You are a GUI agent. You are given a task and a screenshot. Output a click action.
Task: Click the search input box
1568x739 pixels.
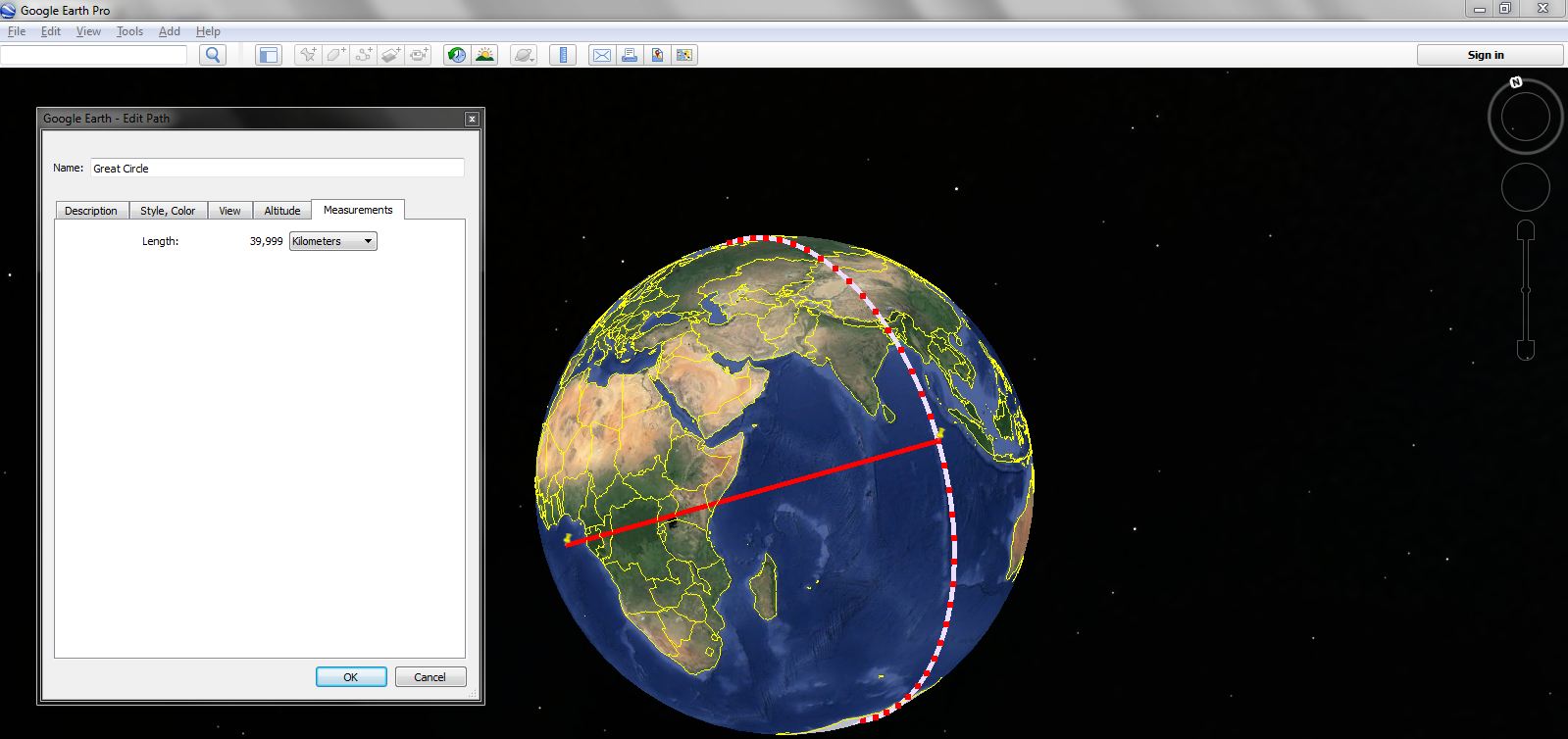pyautogui.click(x=93, y=55)
